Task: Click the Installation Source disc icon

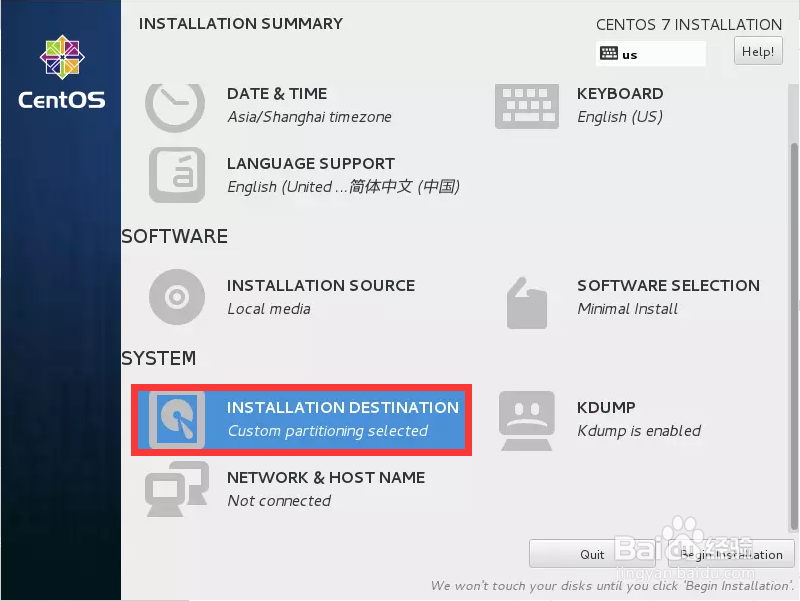Action: coord(175,296)
